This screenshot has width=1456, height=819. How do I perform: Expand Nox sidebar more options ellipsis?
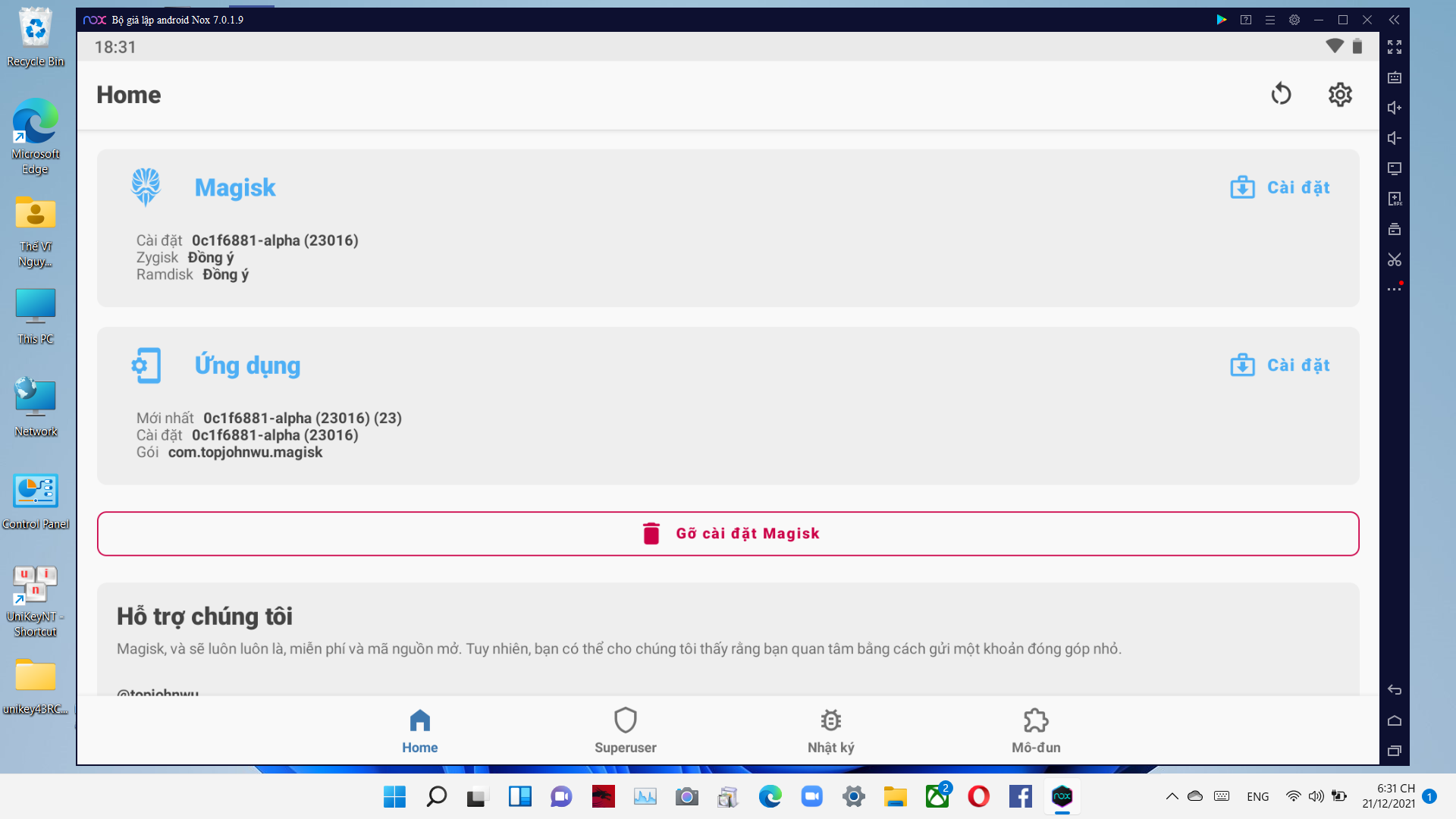(1395, 289)
